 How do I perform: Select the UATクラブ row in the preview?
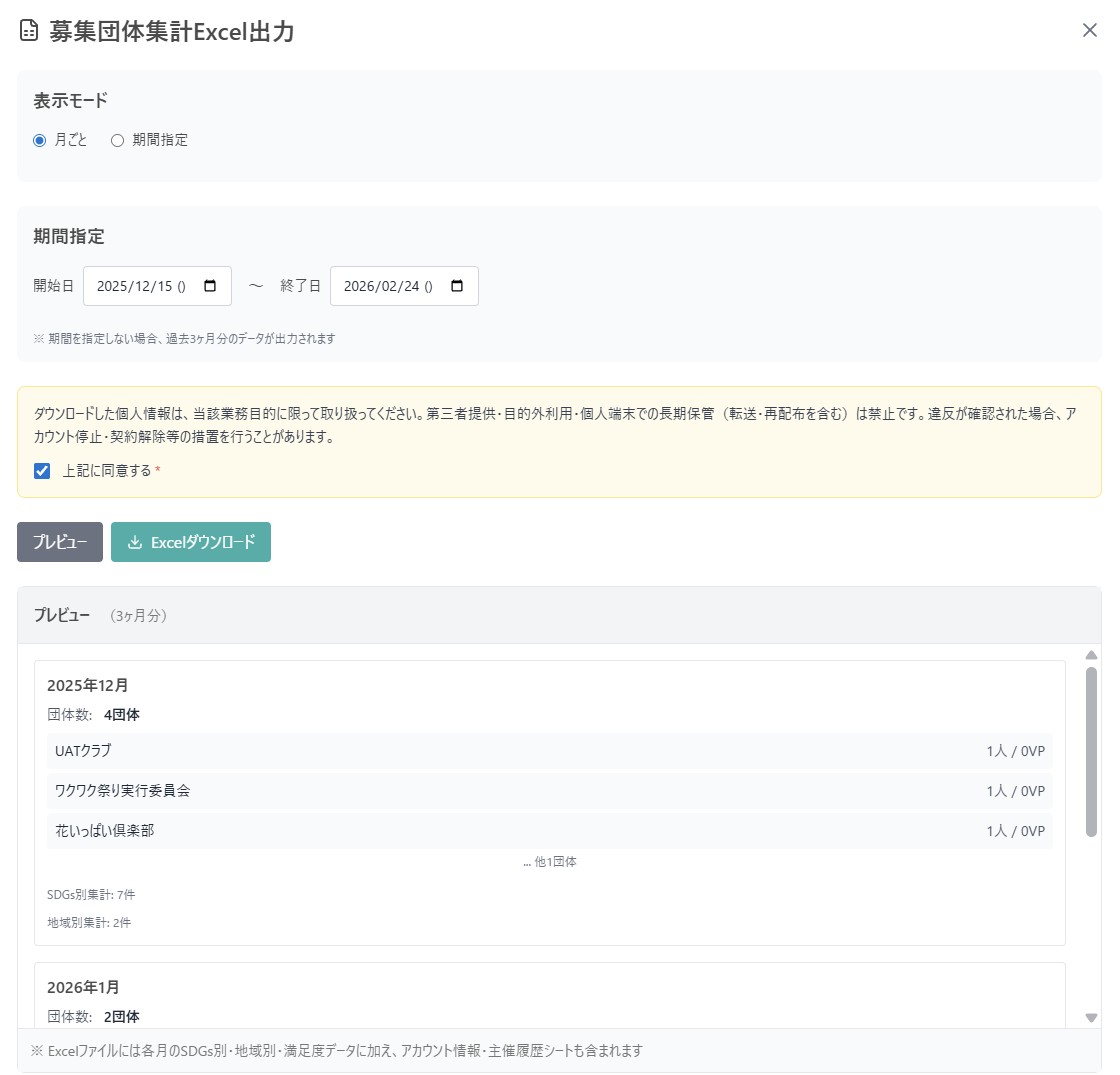(x=548, y=750)
